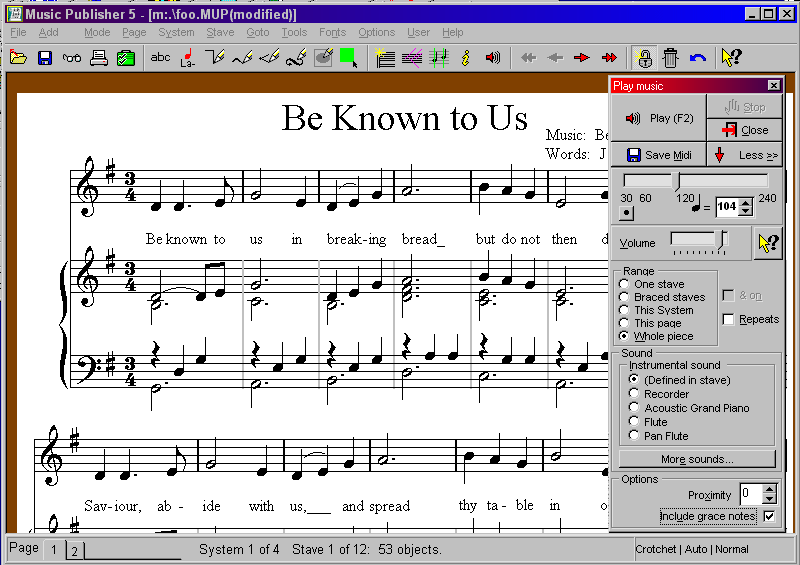Click the Stop button in Play music
Viewport: 800px width, 565px height.
[745, 107]
